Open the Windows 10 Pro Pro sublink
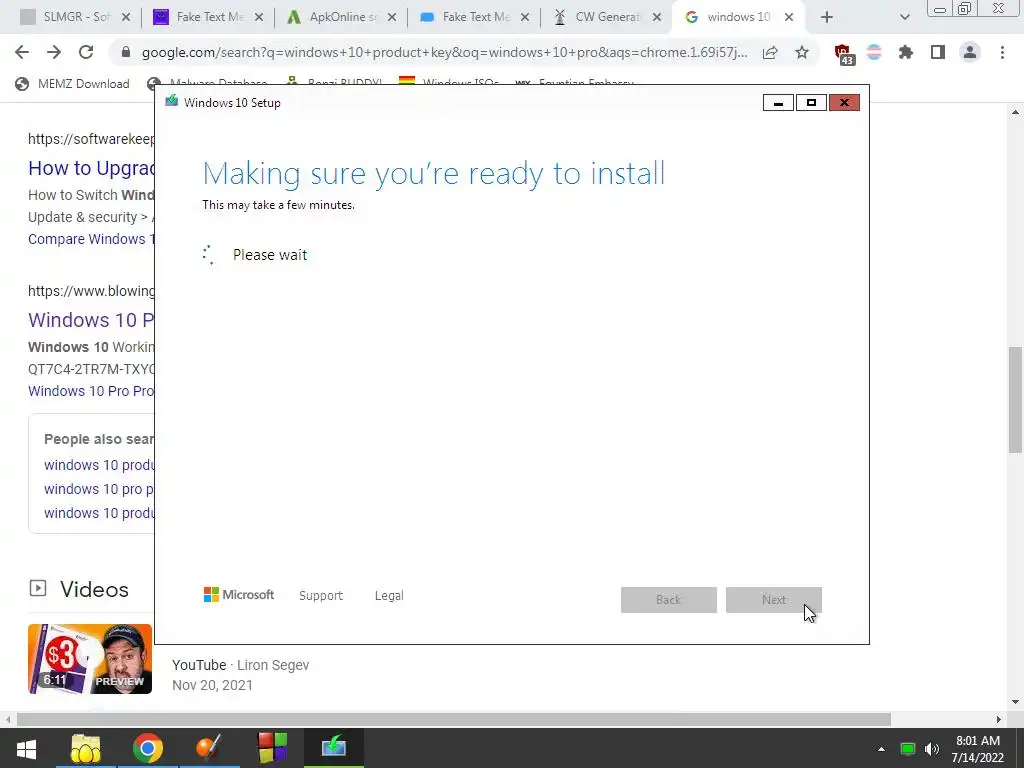Image resolution: width=1024 pixels, height=768 pixels. tap(91, 391)
